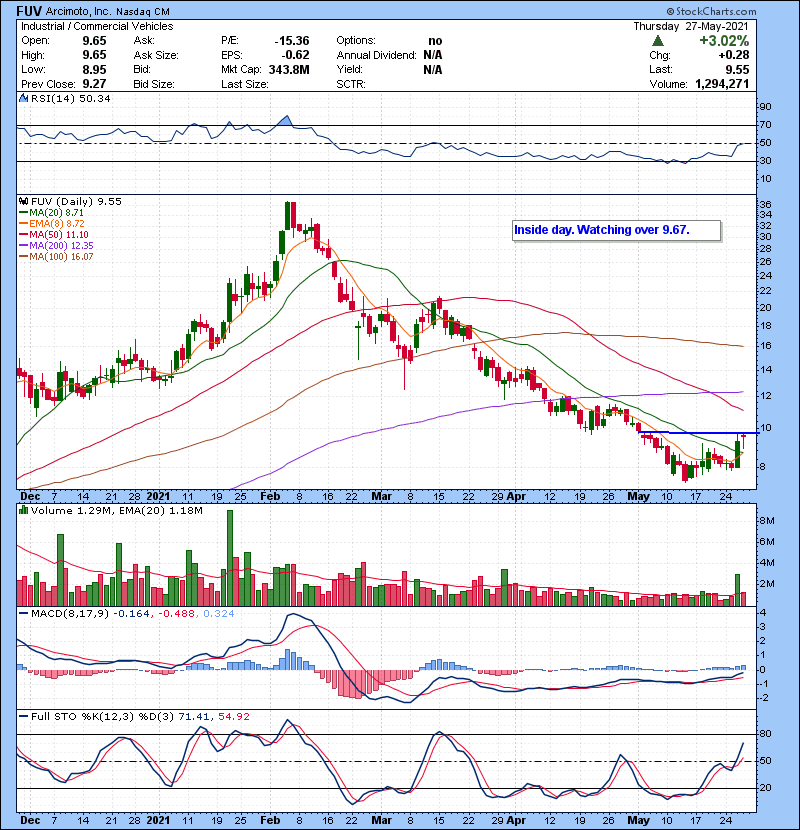Click the May label on bottom date axis
This screenshot has height=830, width=800.
click(639, 820)
